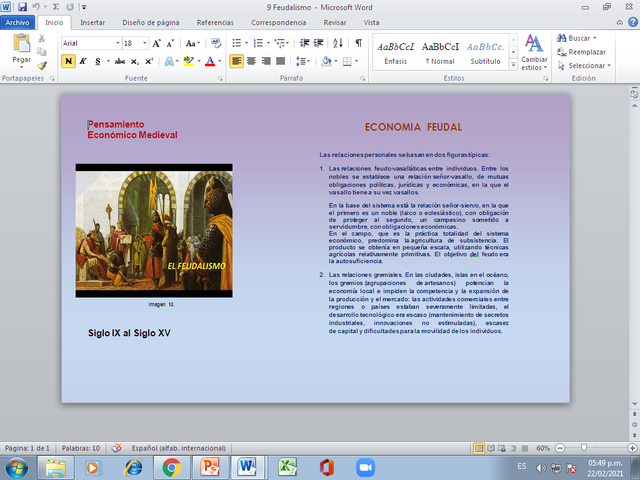
Task: Justify the paragraph text
Action: click(280, 61)
